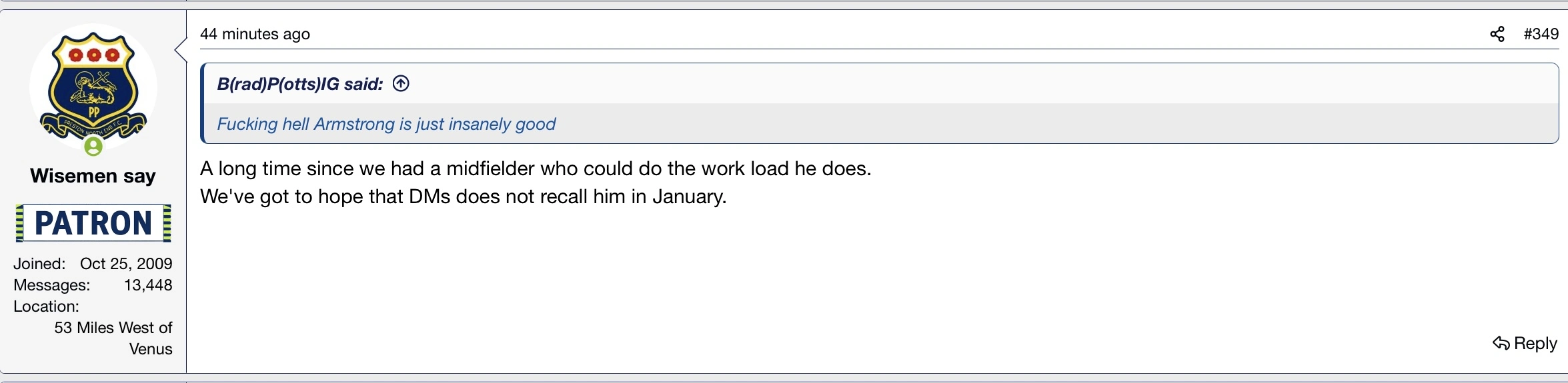This screenshot has height=383, width=1568.
Task: Click the up-arrow icon next to the quoted author
Action: click(401, 84)
